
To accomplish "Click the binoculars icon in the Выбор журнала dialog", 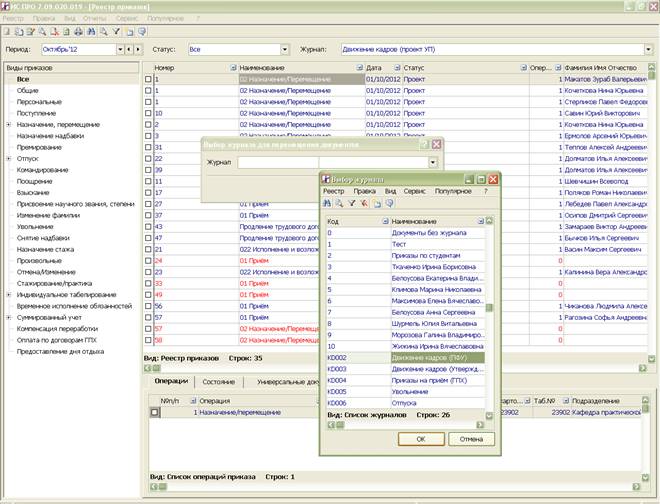I will click(x=327, y=203).
